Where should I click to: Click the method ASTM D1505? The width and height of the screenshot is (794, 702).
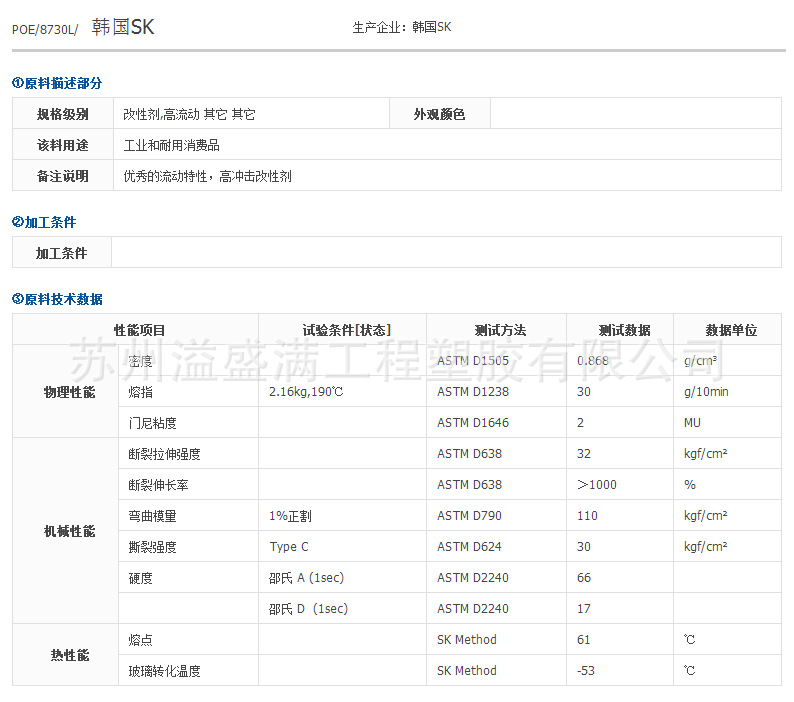pos(473,361)
